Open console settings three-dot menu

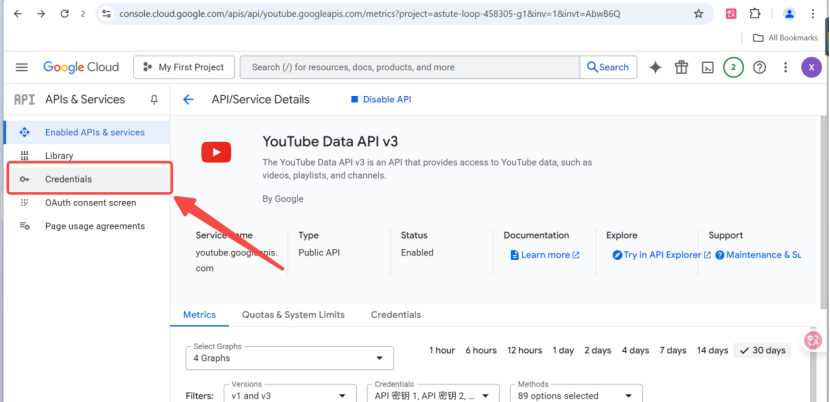point(786,67)
